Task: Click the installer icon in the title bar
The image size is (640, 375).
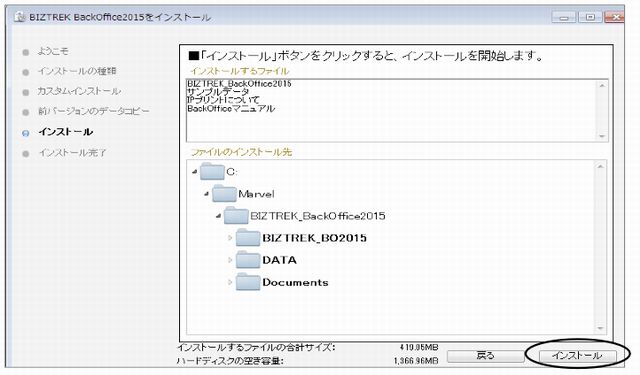Action: [x=19, y=17]
